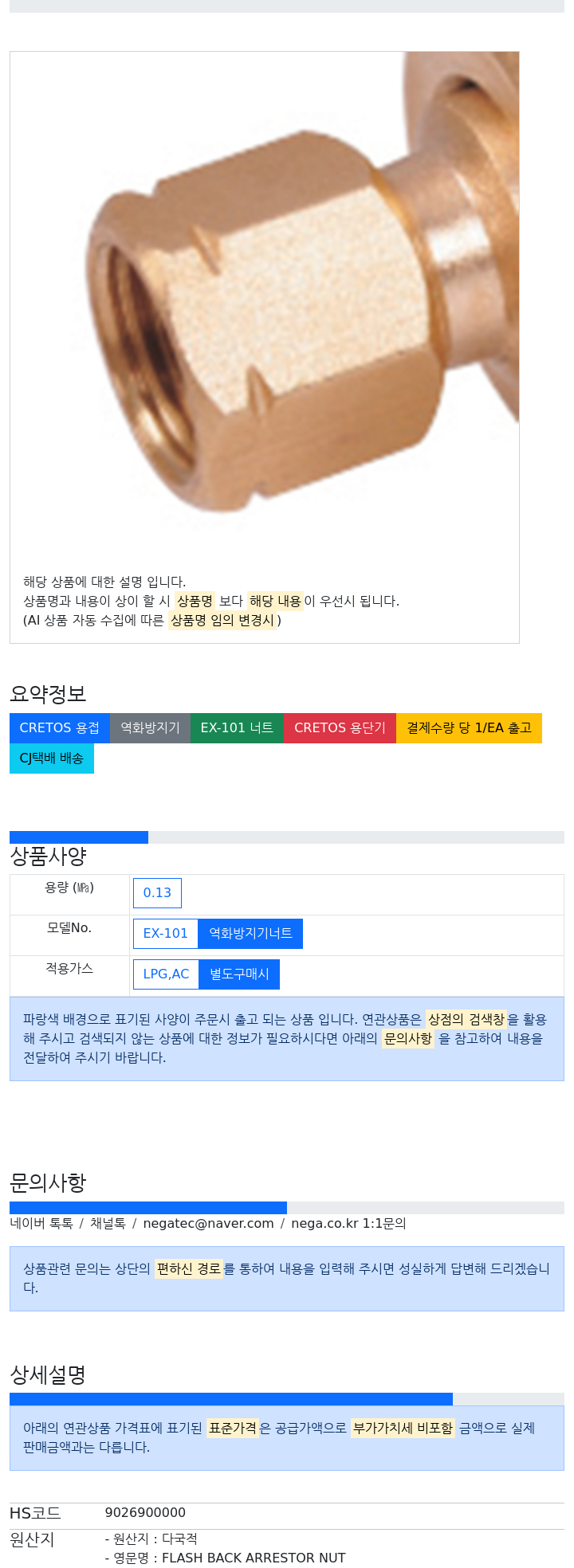
Task: Click the 상세설명 progress bar
Action: pyautogui.click(x=287, y=1399)
